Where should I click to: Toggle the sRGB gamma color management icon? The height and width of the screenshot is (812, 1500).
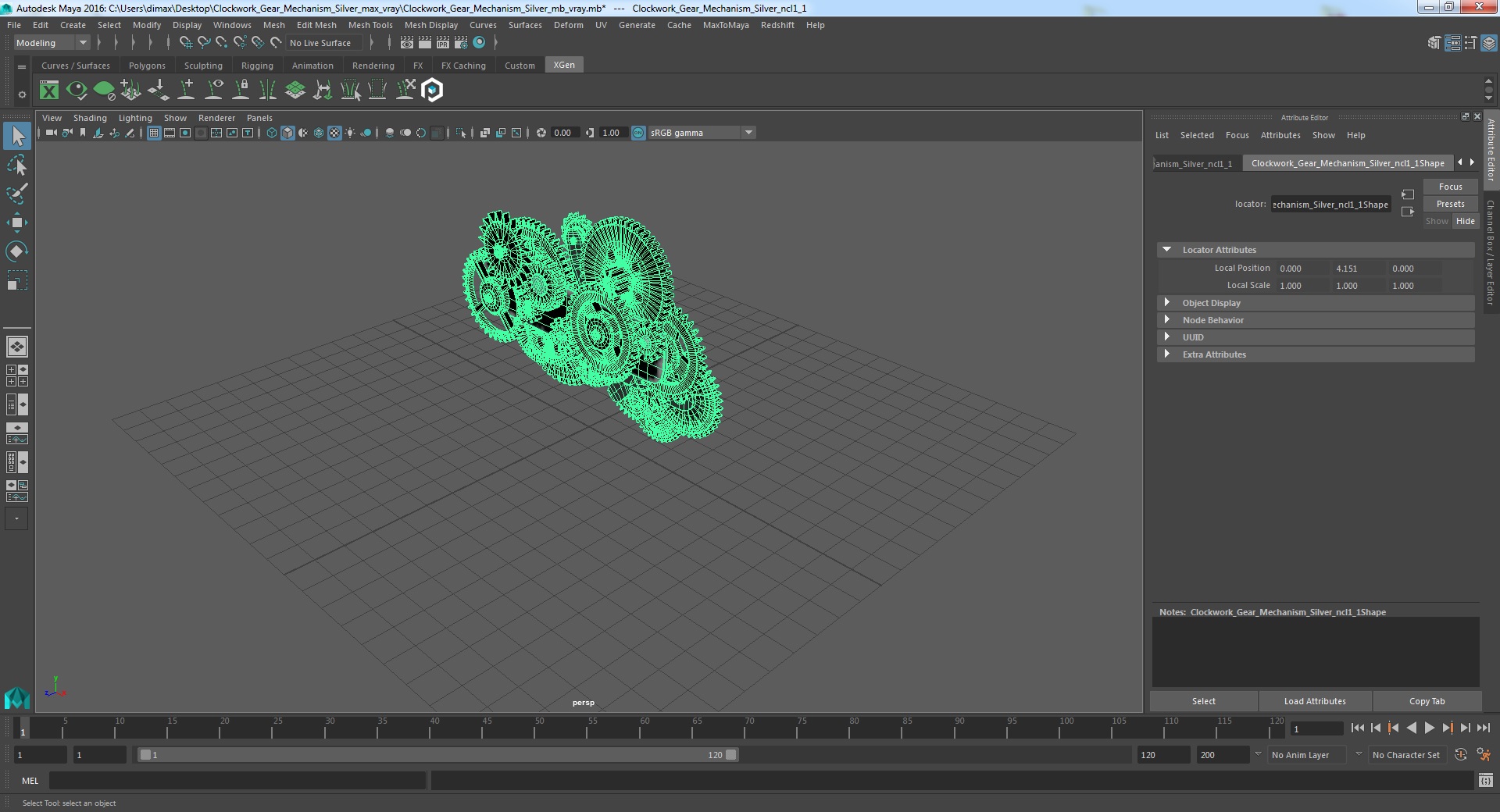638,133
